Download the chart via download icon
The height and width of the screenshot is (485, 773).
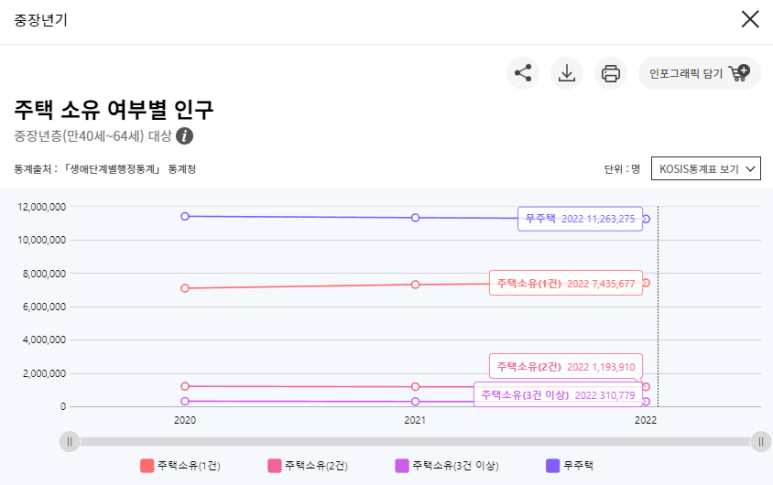(x=567, y=73)
